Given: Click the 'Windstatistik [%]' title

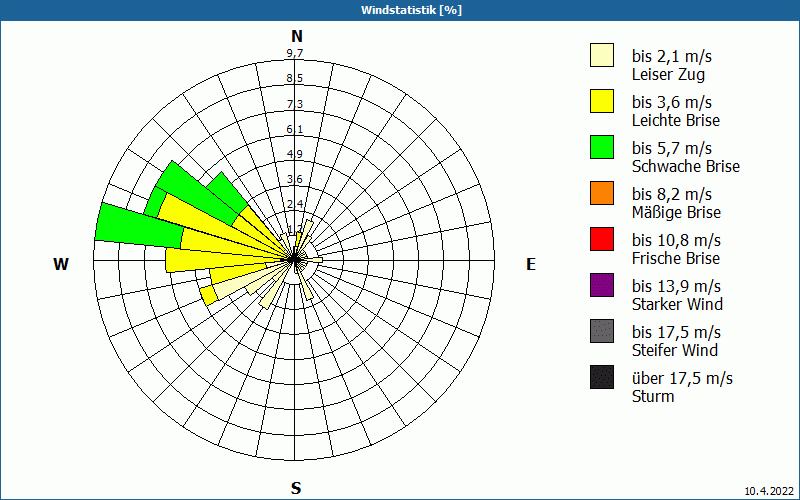Looking at the screenshot, I should click(x=411, y=10).
